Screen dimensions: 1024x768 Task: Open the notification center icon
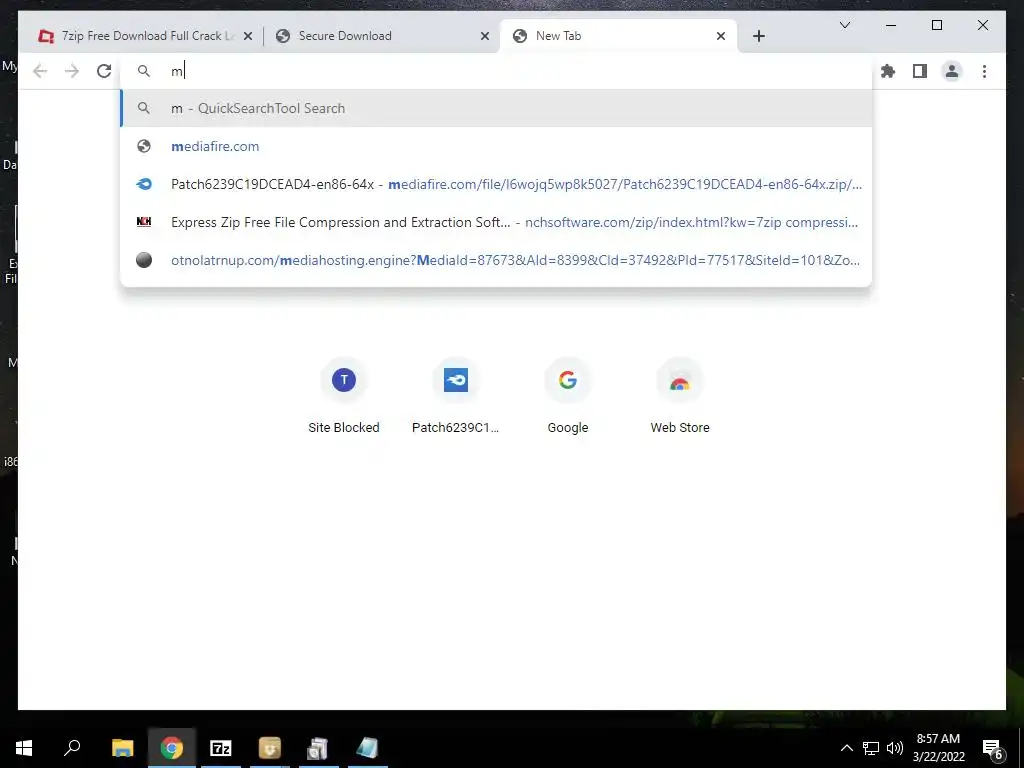point(992,748)
